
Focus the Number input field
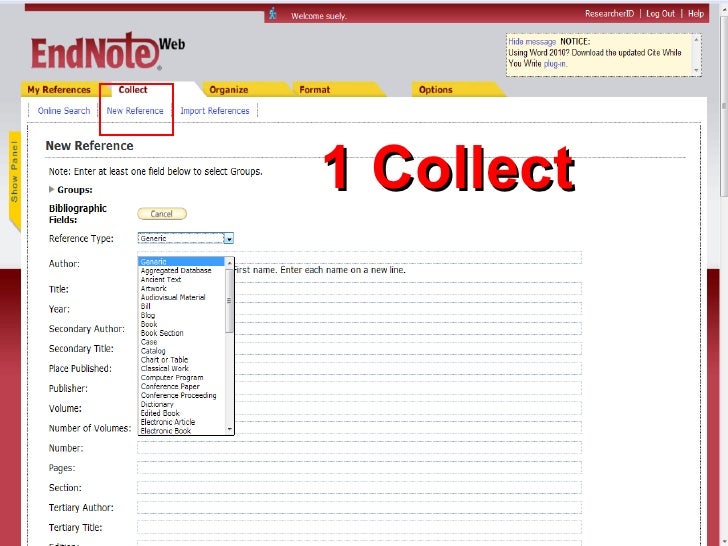click(359, 448)
